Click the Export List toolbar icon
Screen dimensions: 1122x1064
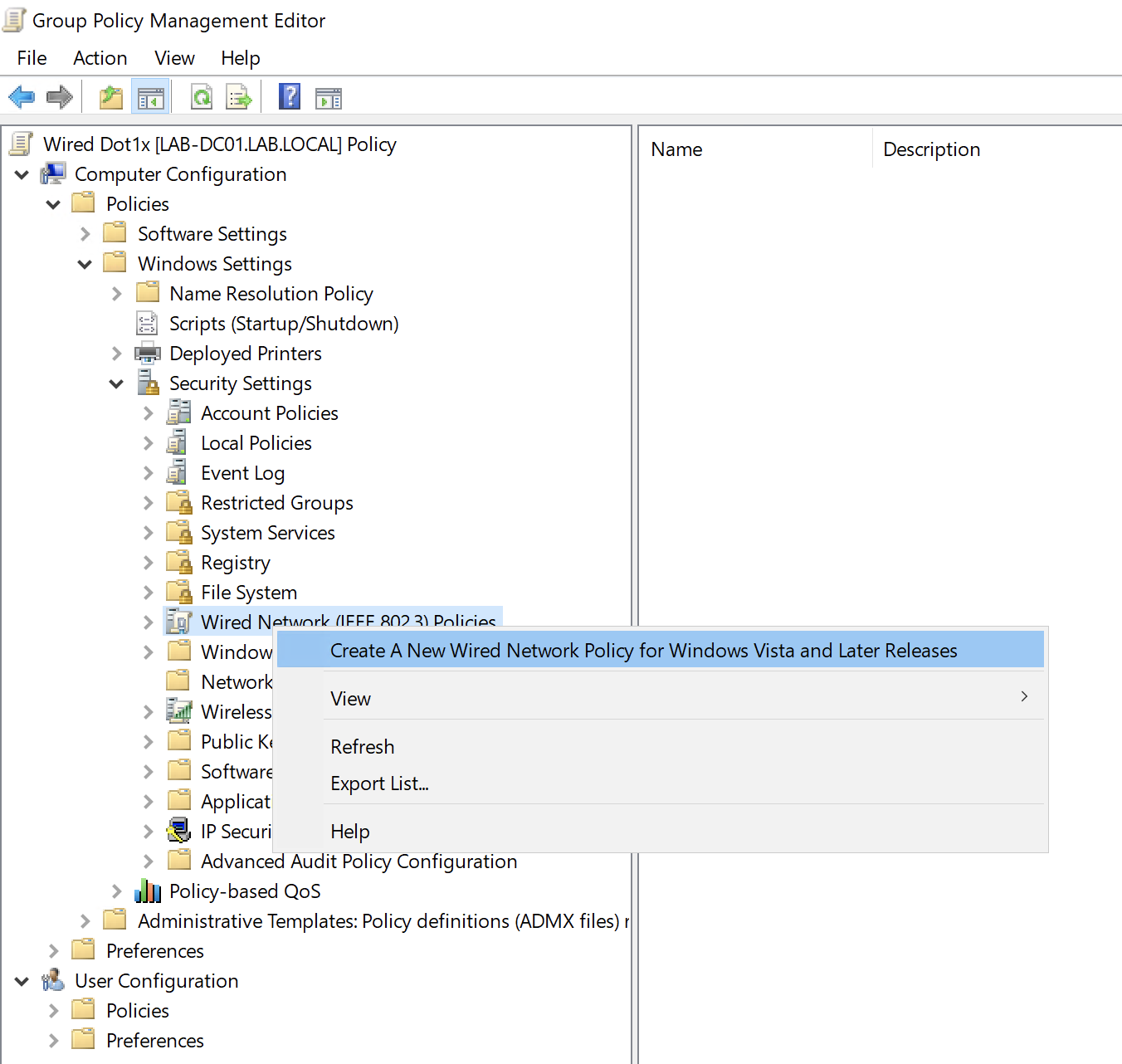point(239,97)
